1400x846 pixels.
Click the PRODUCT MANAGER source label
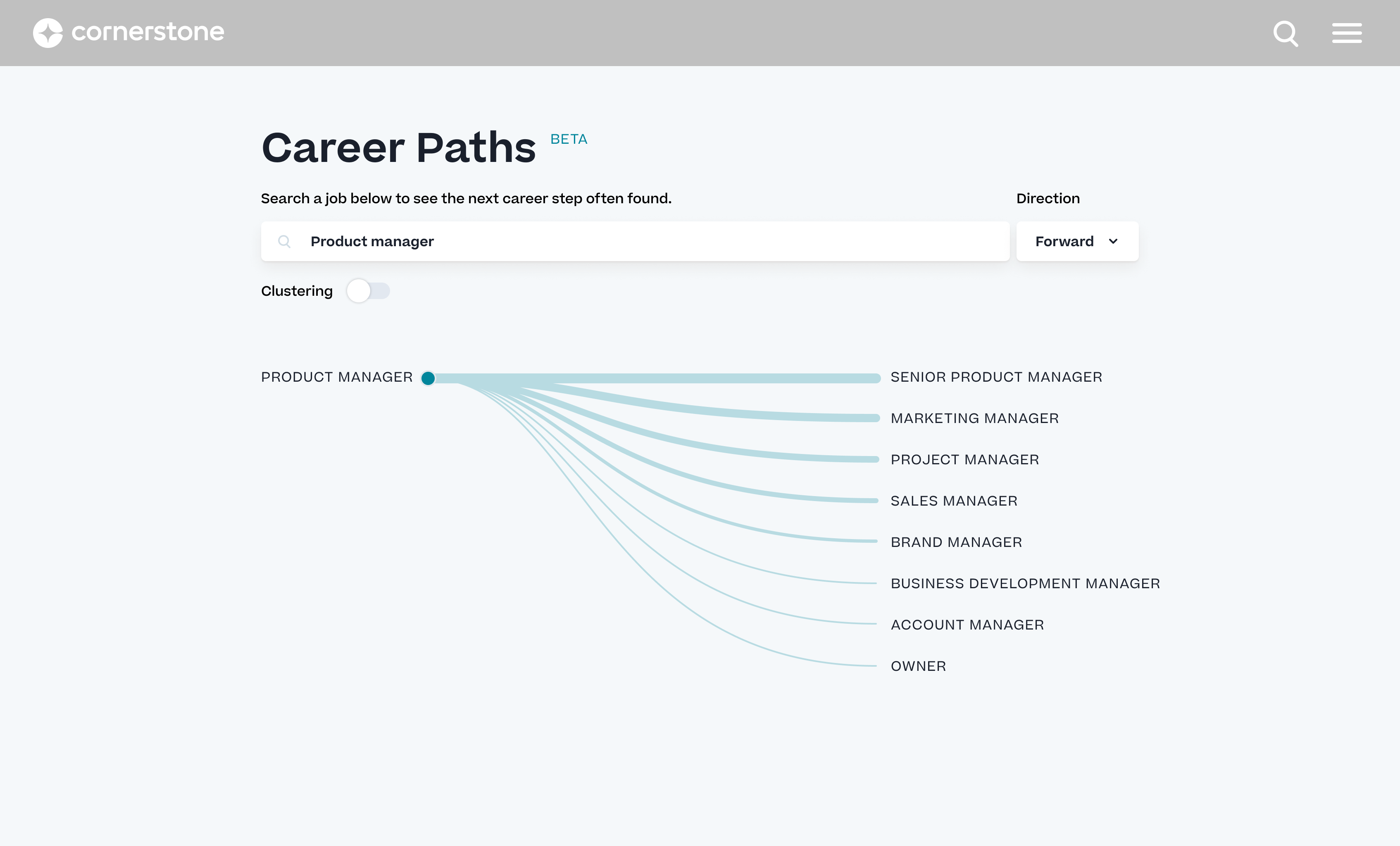pos(337,377)
